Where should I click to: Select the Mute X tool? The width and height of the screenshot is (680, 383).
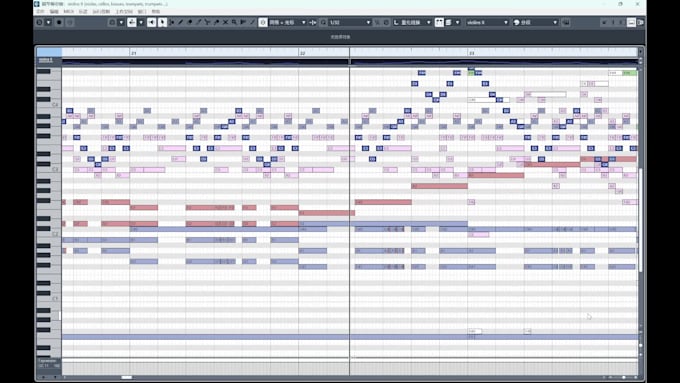(x=226, y=22)
